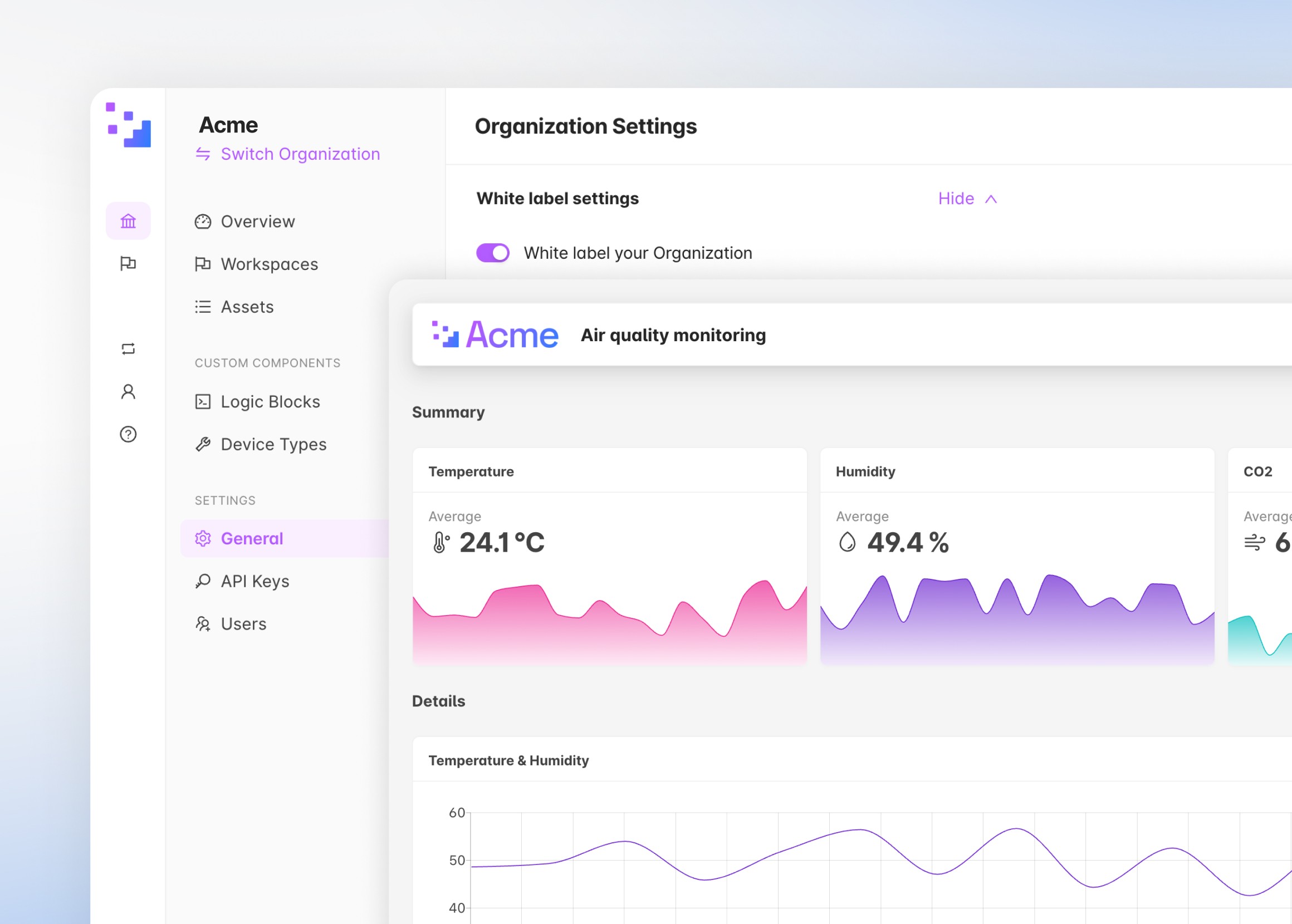Click the Acme logo at top left
The width and height of the screenshot is (1292, 924).
click(x=128, y=126)
